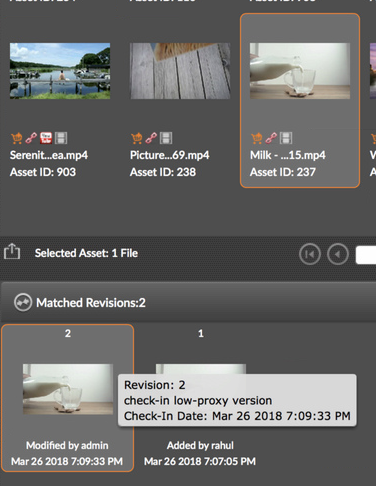Screen dimensions: 376x486
Task: Click file name Picture...69.mp4
Action: click(170, 155)
